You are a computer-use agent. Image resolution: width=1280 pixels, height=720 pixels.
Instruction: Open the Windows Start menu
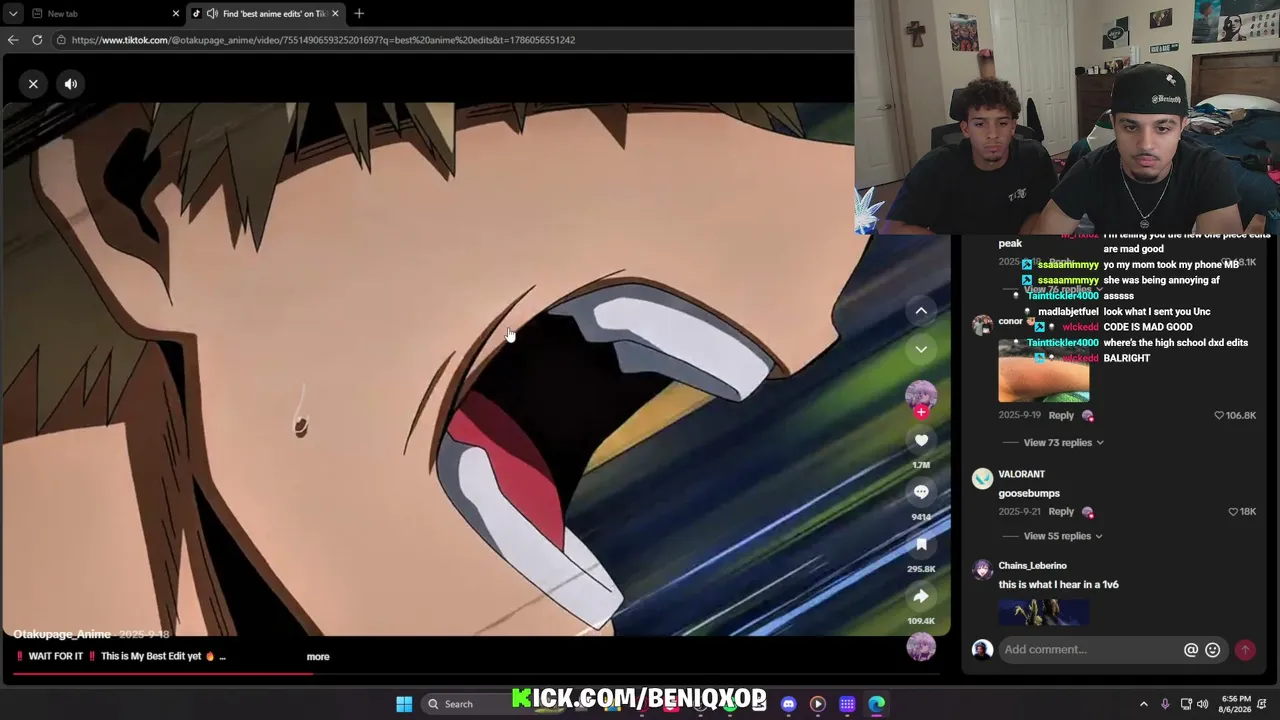pyautogui.click(x=404, y=704)
